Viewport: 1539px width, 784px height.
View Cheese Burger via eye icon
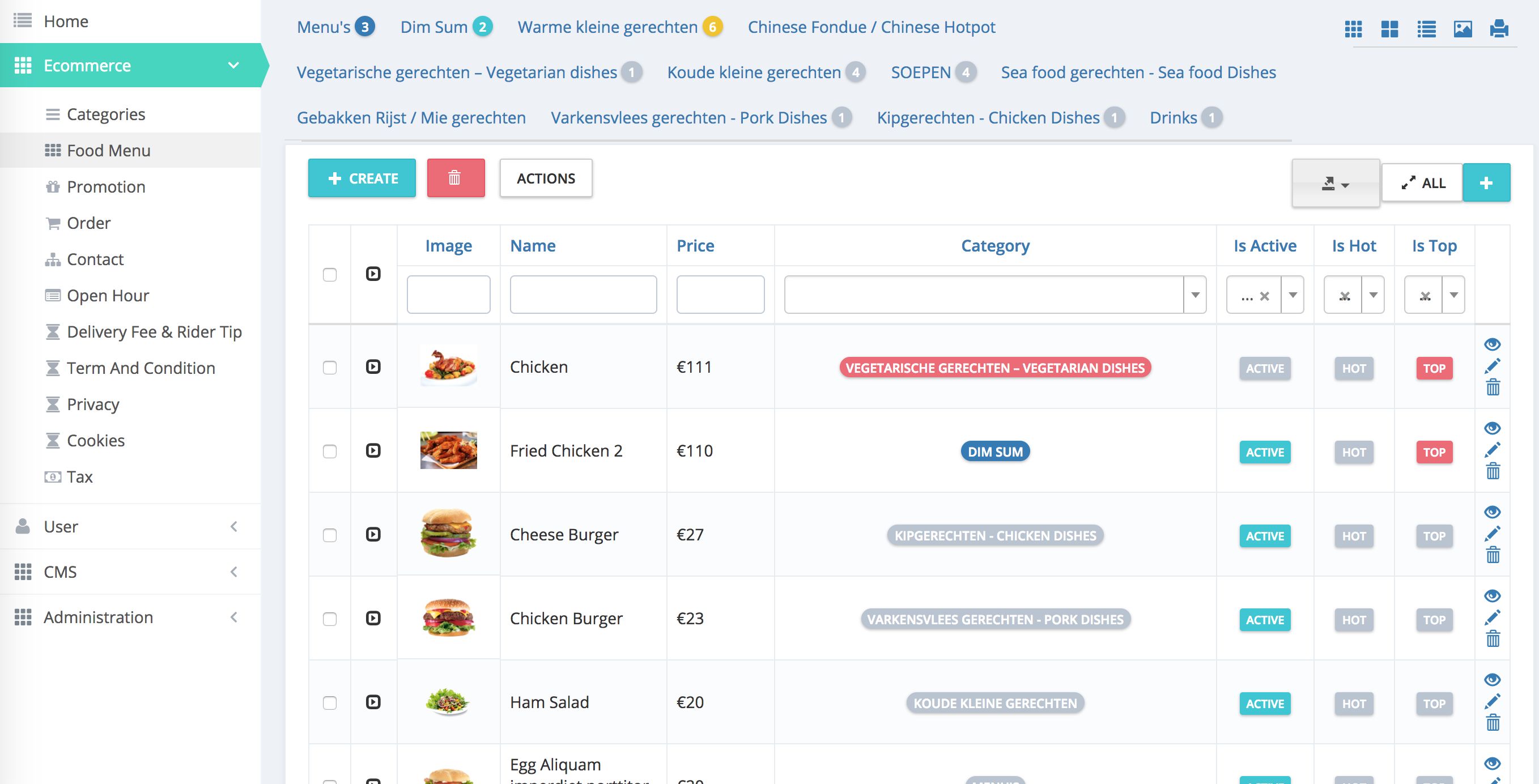1492,512
